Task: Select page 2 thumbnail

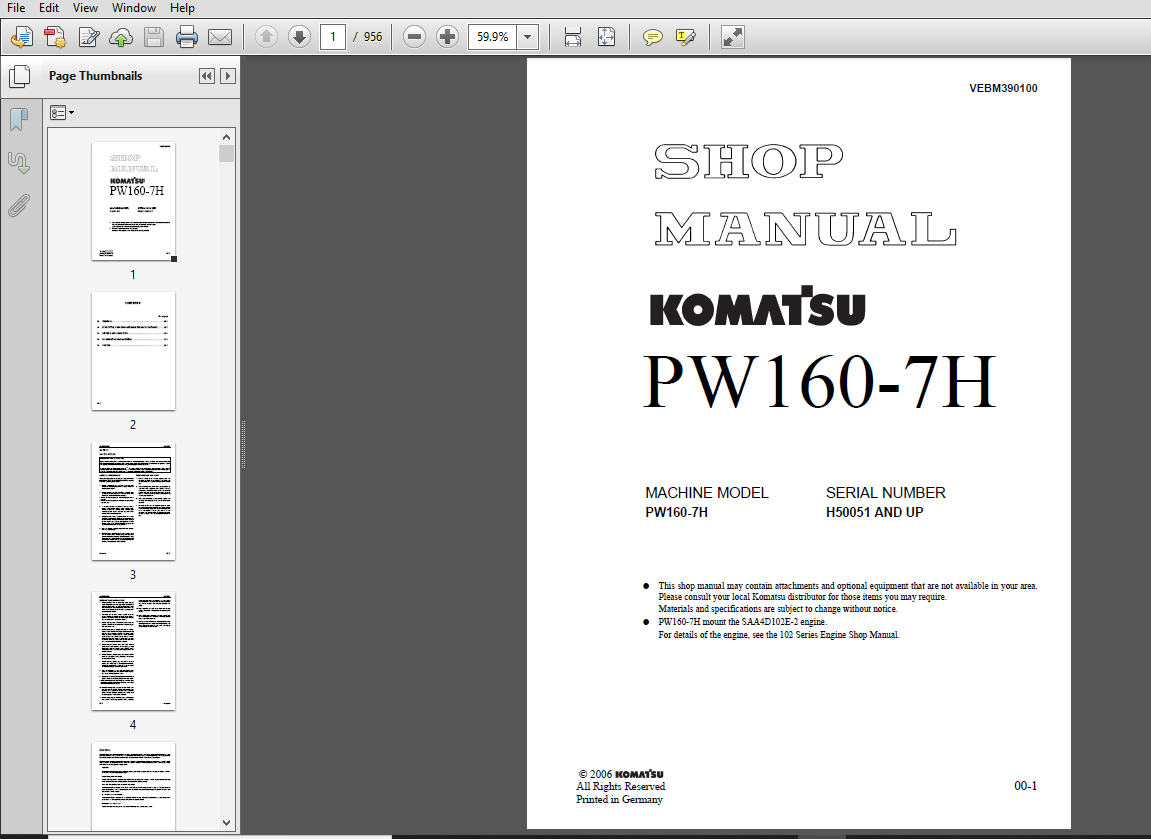Action: [x=134, y=351]
